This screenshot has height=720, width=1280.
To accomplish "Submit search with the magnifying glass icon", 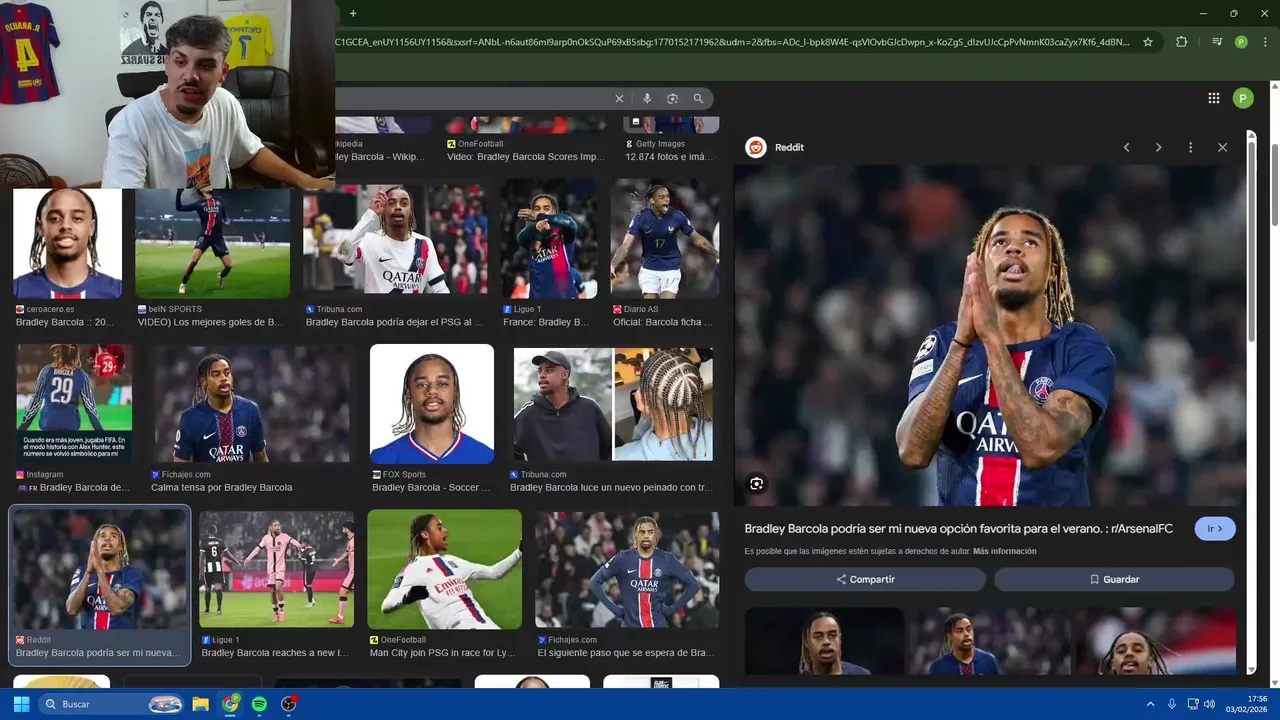I will tap(698, 98).
